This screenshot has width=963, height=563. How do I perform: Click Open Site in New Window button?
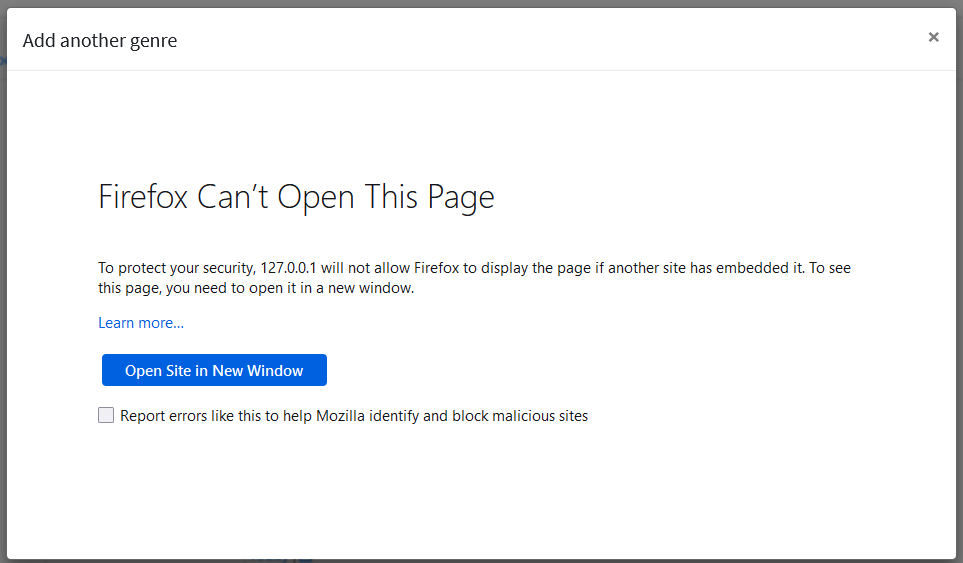click(214, 370)
